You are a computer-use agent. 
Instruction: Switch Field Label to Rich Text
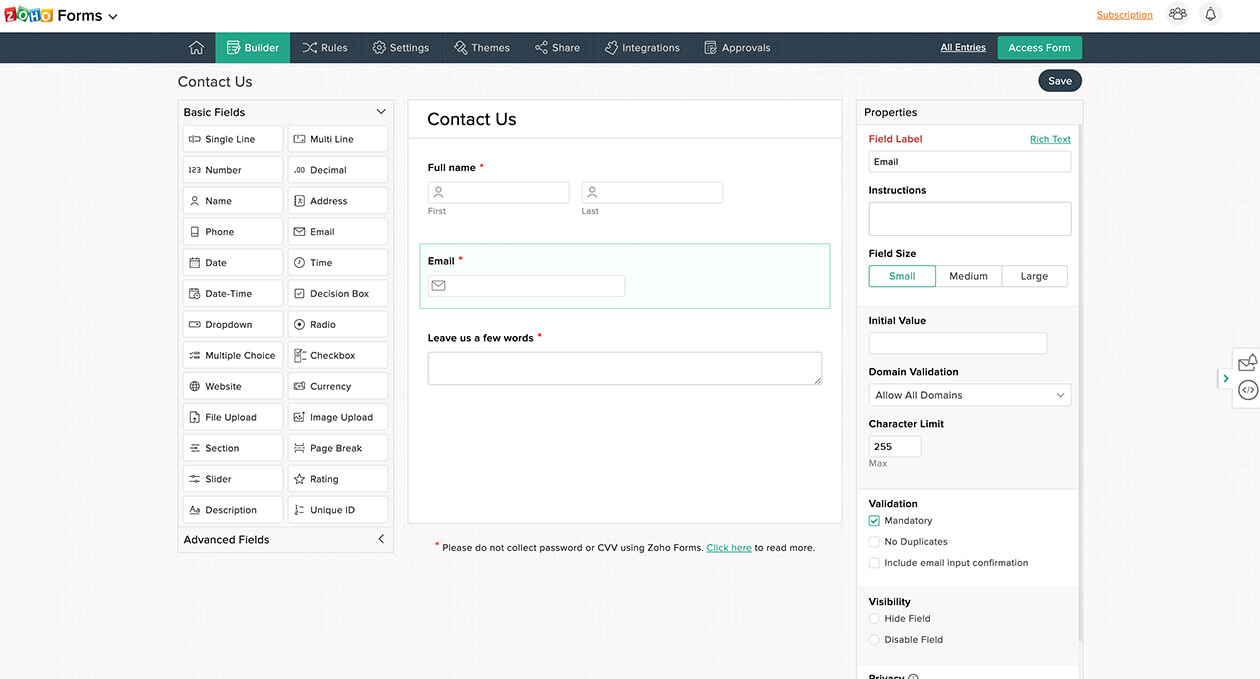coord(1050,139)
